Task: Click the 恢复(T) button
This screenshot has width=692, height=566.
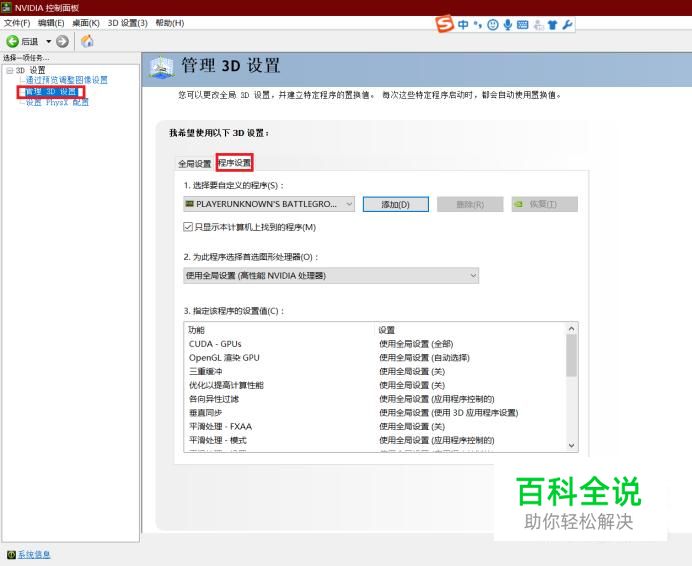Action: (x=545, y=204)
